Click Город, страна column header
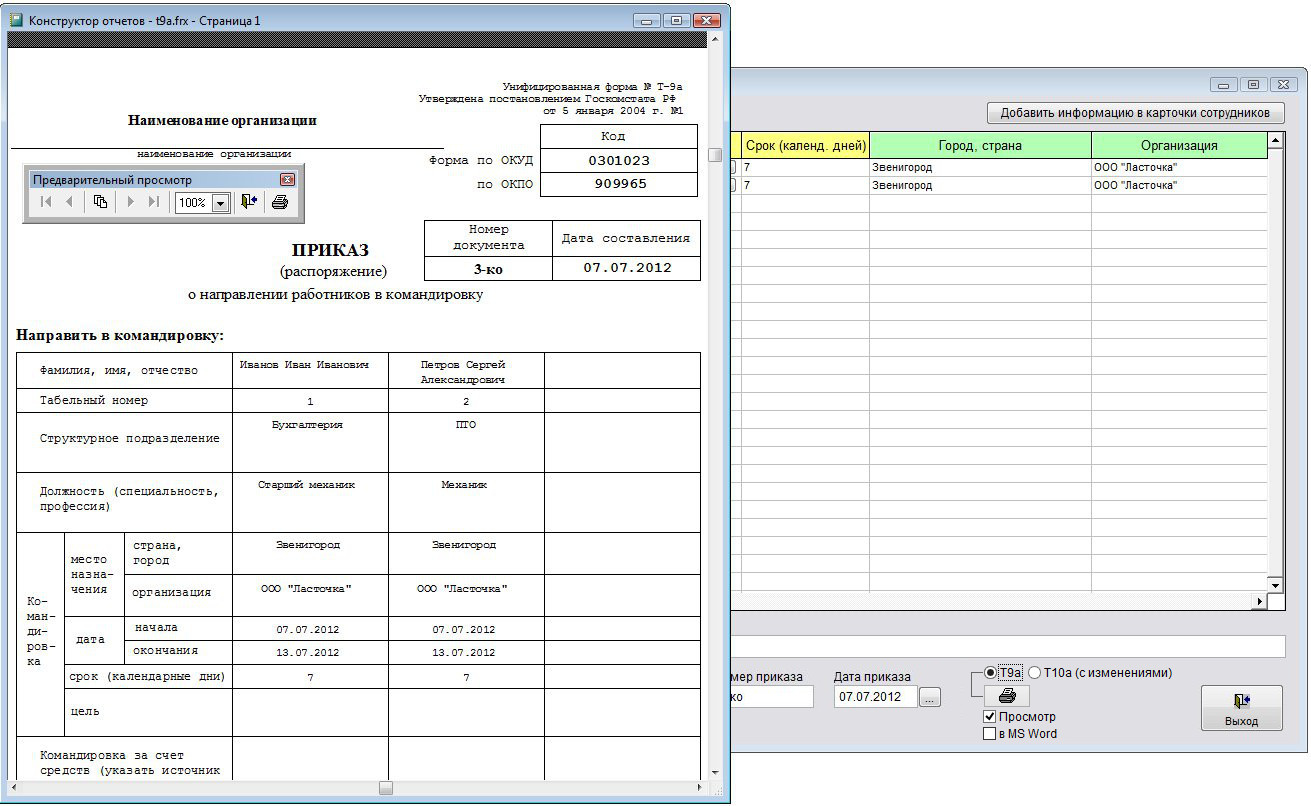1311x806 pixels. pos(980,145)
